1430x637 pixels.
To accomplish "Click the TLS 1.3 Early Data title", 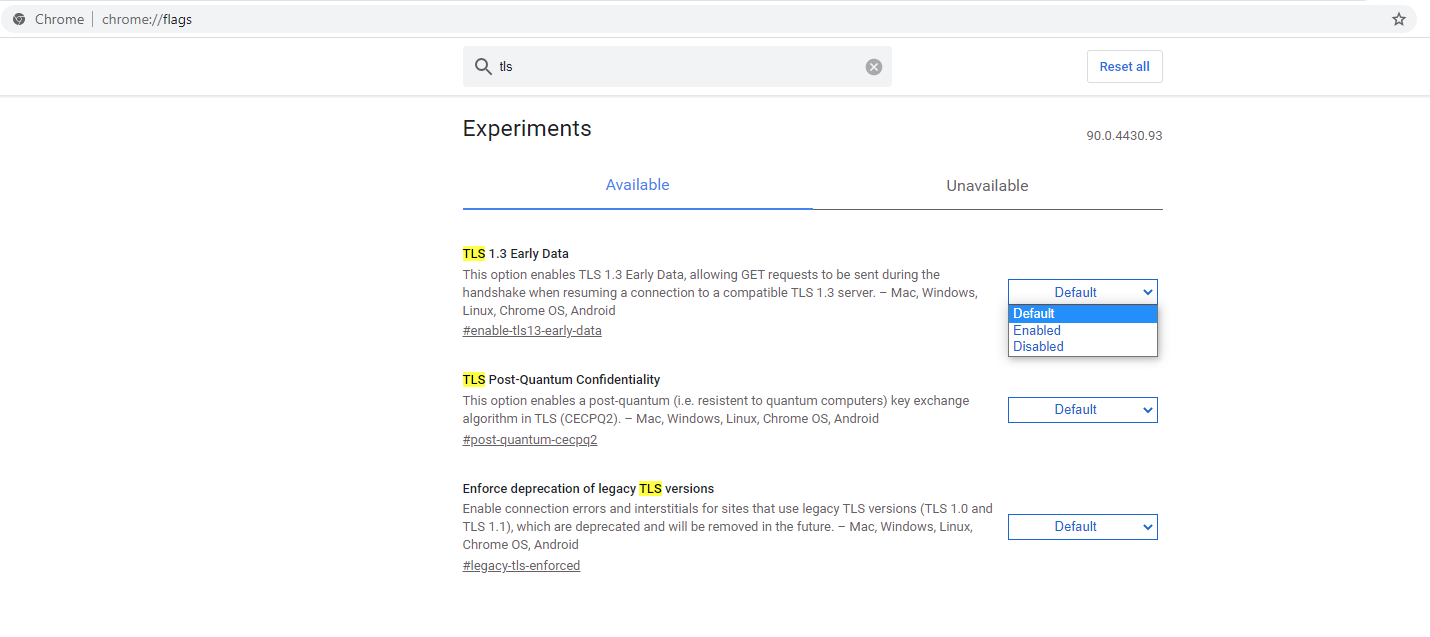I will click(515, 254).
